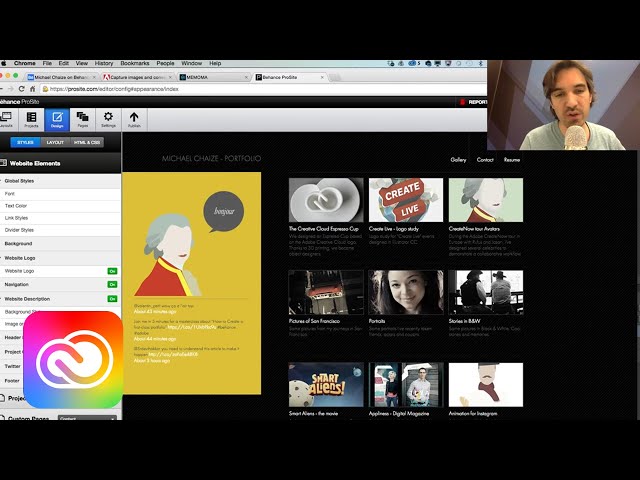
Task: Open the Window menu
Action: [x=191, y=63]
